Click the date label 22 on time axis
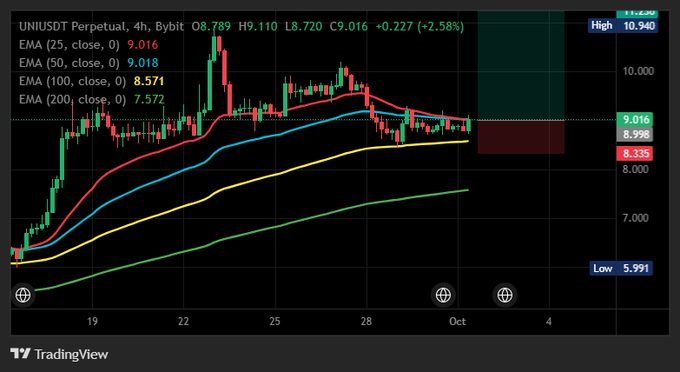Viewport: 680px width, 372px height. click(183, 321)
